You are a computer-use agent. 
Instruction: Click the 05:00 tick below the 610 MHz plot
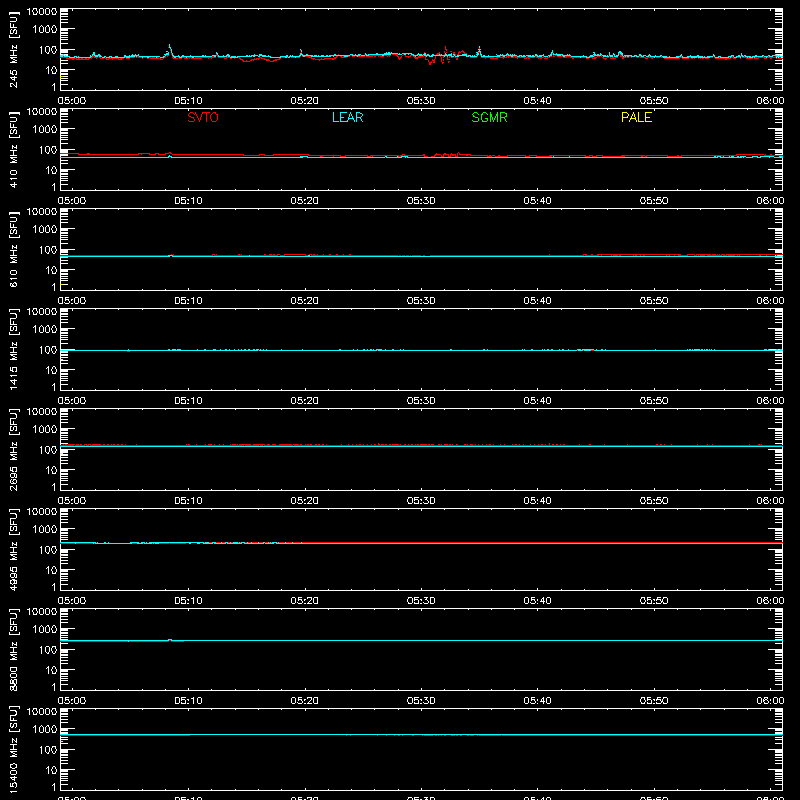[x=72, y=301]
